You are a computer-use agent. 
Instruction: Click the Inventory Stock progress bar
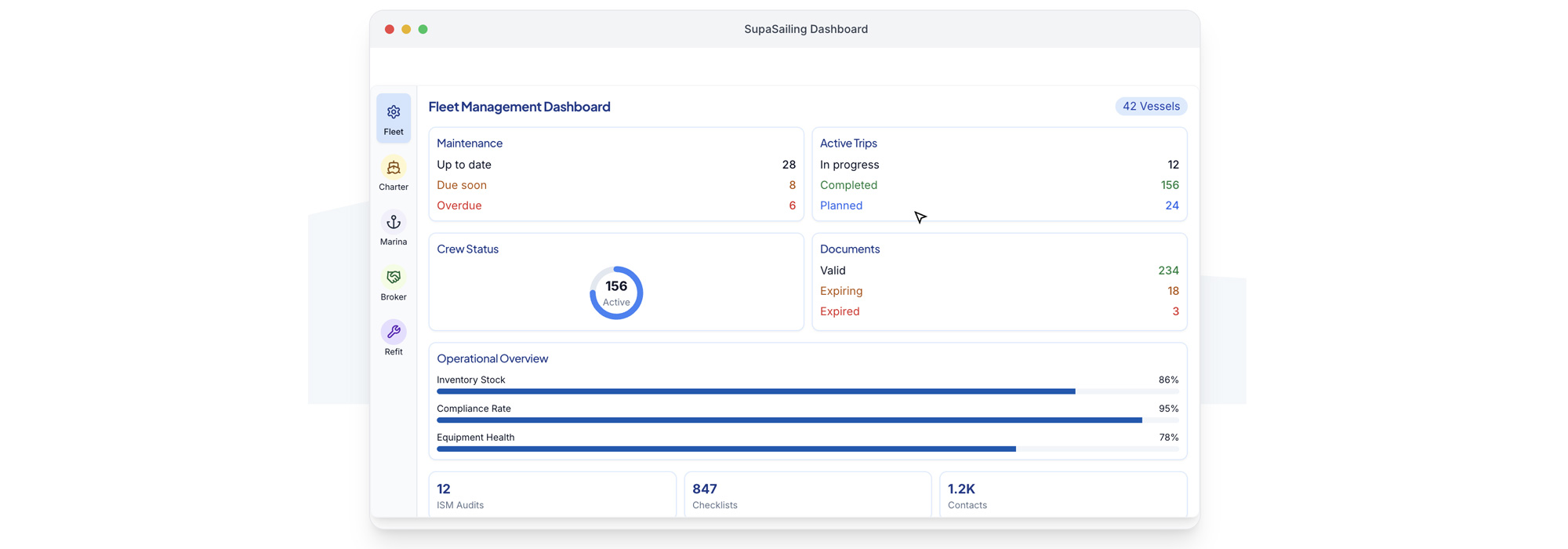tap(808, 391)
